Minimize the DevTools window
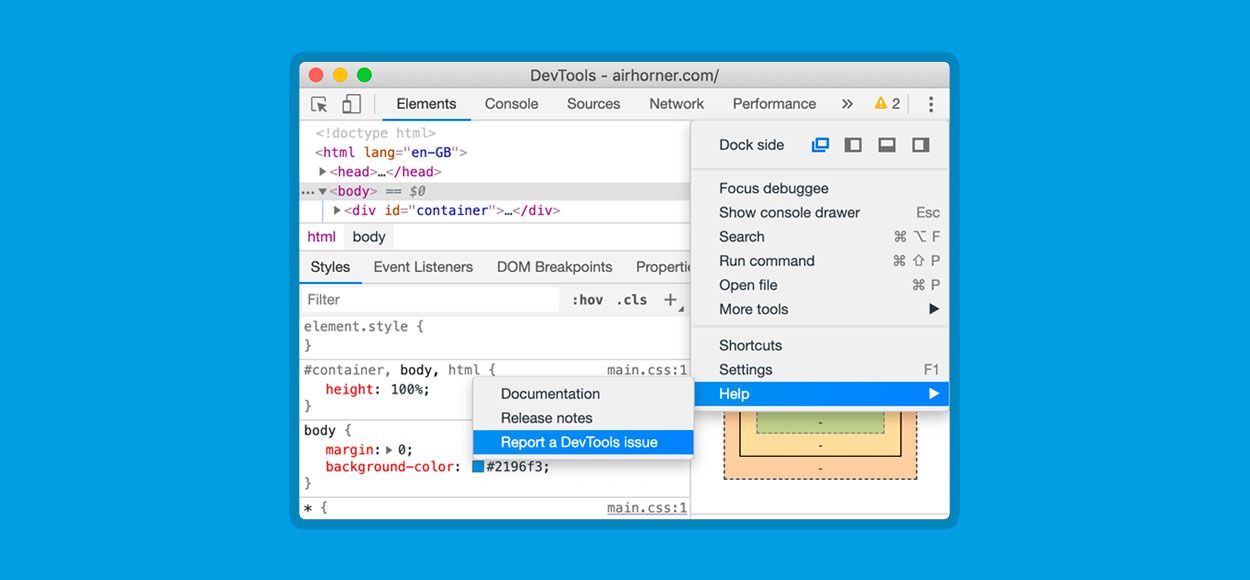The width and height of the screenshot is (1250, 580). point(340,75)
